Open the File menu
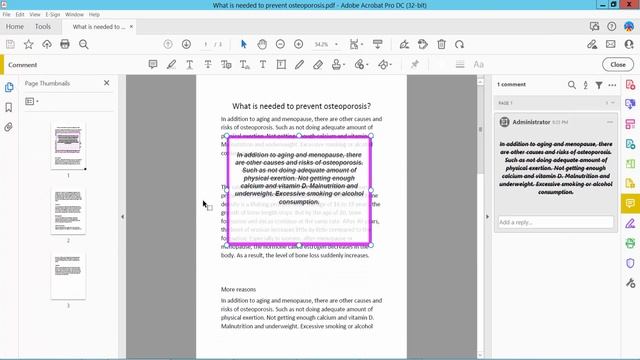The image size is (640, 360). point(7,14)
